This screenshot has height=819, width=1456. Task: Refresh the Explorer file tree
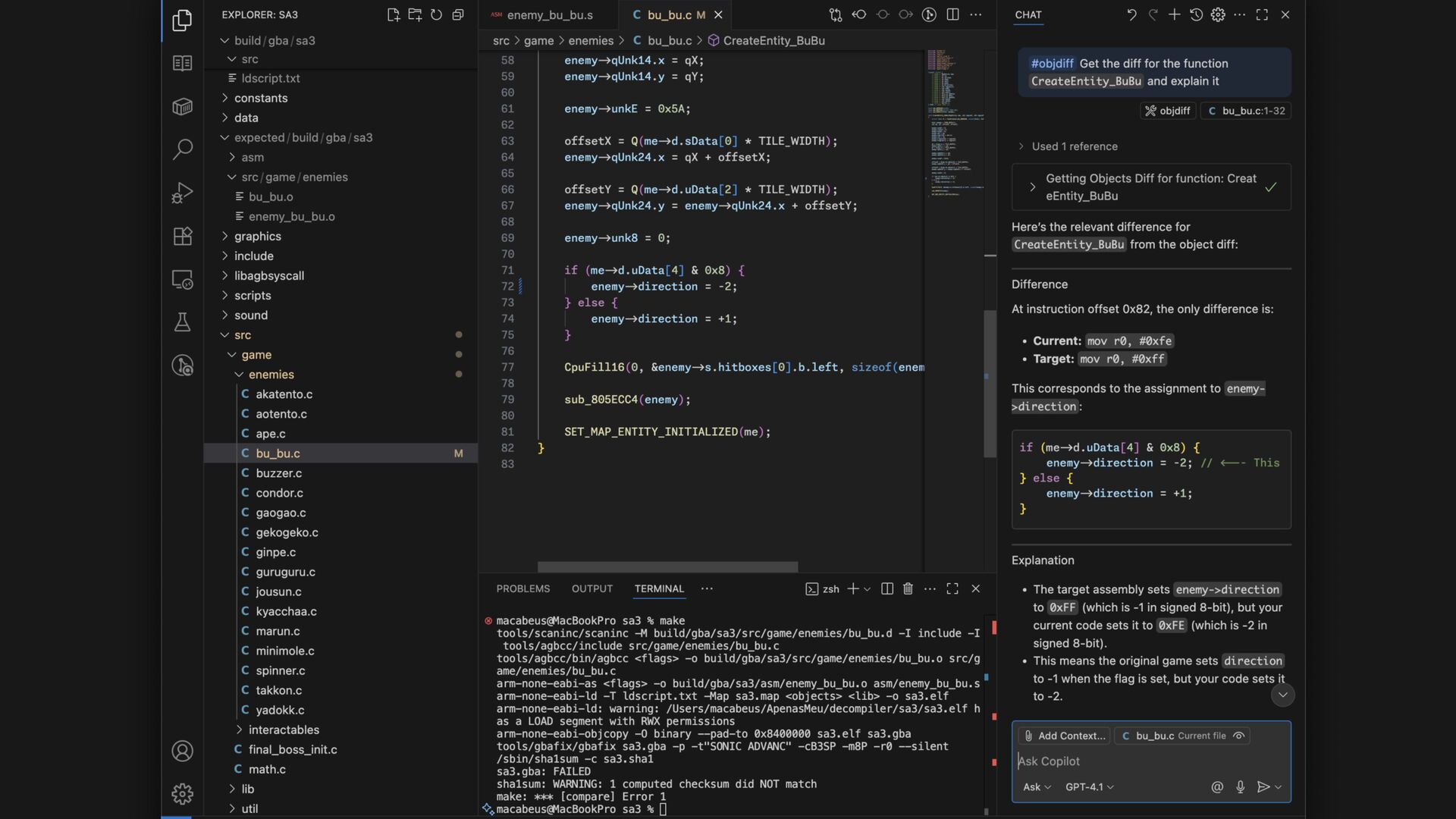436,14
